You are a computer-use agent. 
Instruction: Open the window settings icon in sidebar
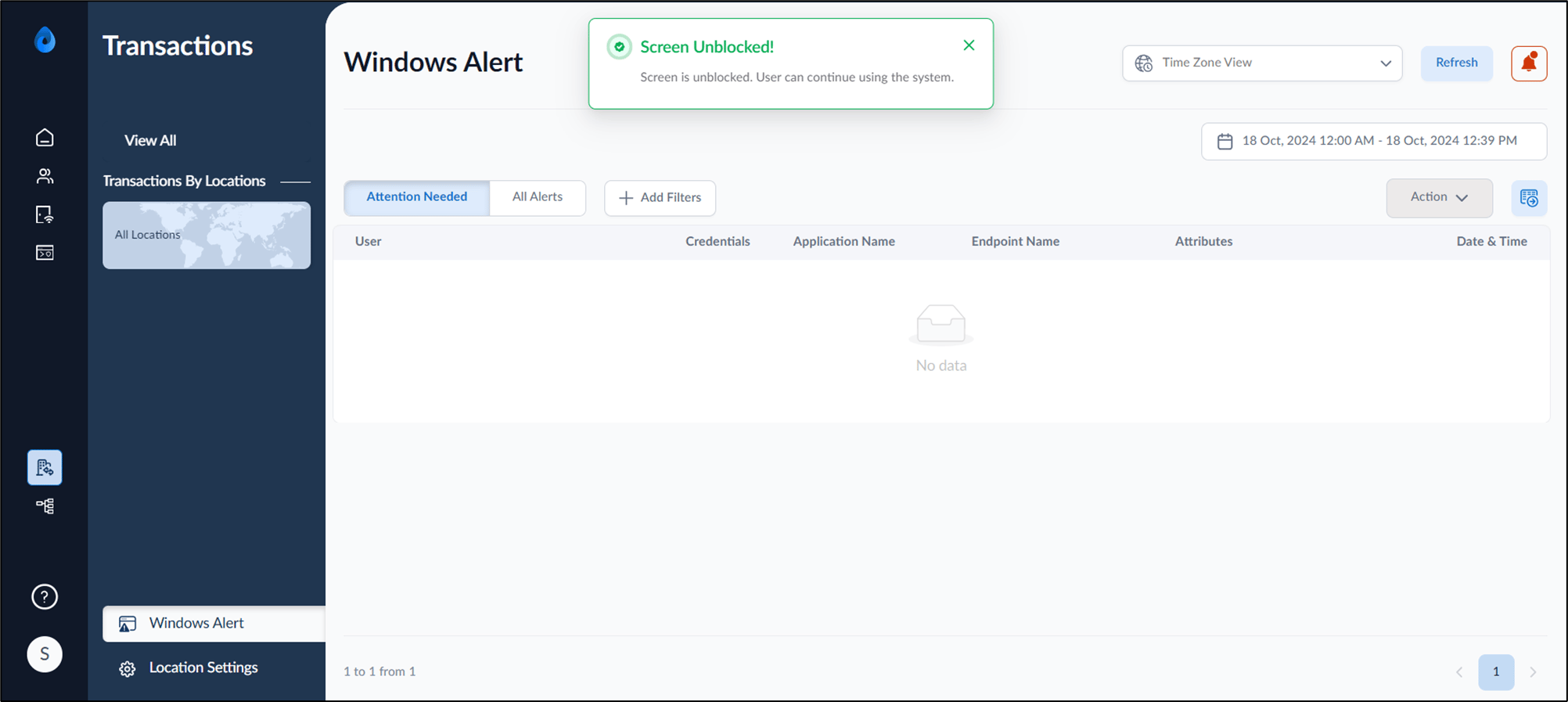45,253
